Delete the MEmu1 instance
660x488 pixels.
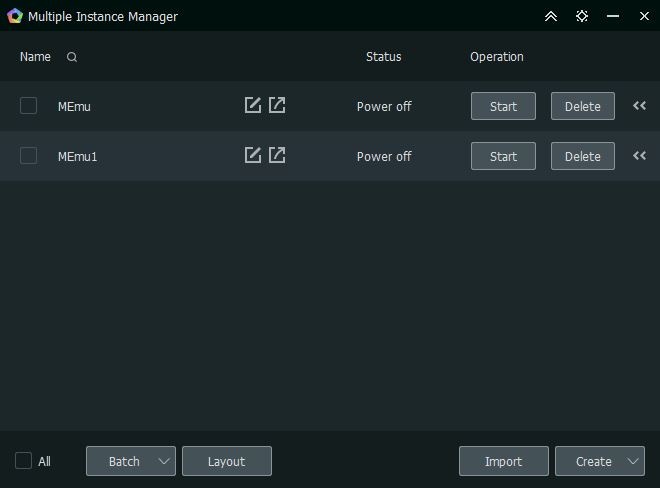tap(583, 156)
